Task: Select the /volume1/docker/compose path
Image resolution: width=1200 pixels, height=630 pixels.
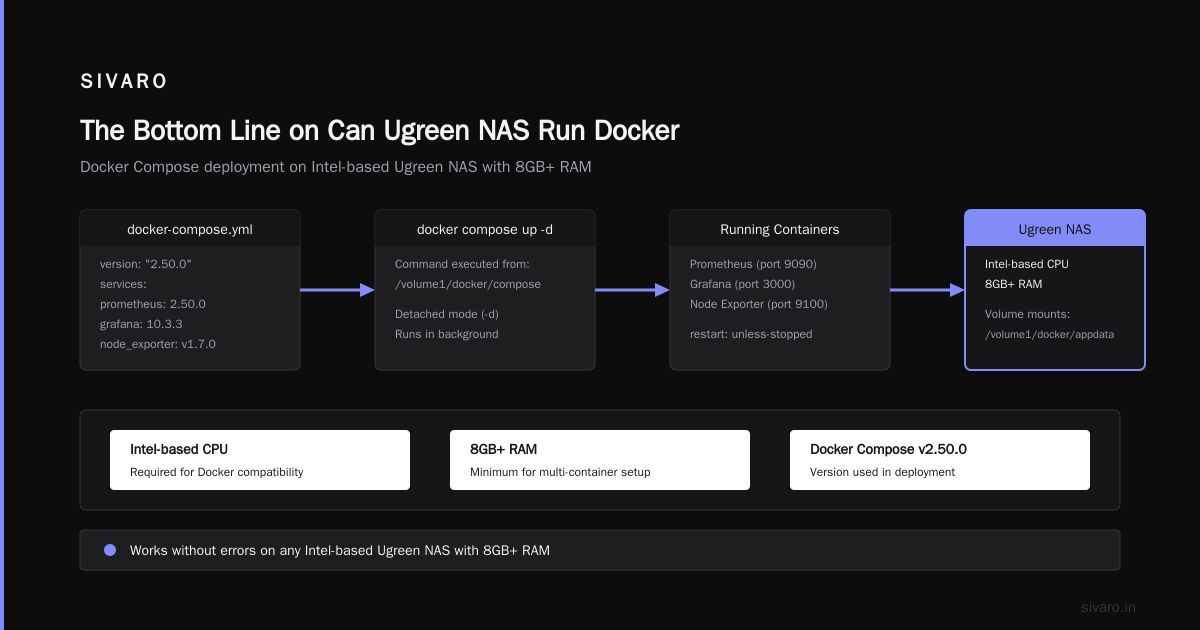Action: click(468, 284)
